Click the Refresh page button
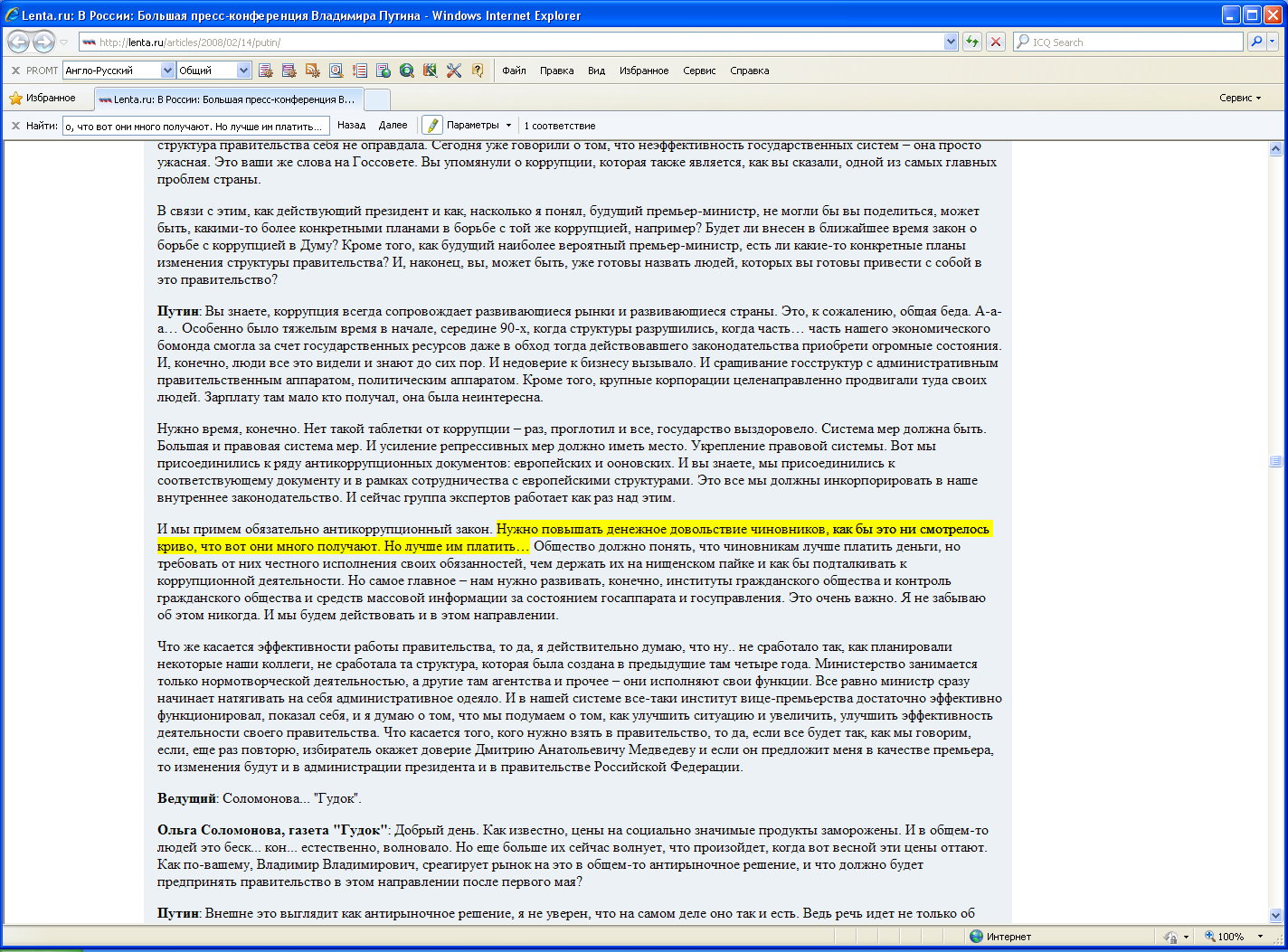Viewport: 1288px width, 952px height. click(972, 42)
